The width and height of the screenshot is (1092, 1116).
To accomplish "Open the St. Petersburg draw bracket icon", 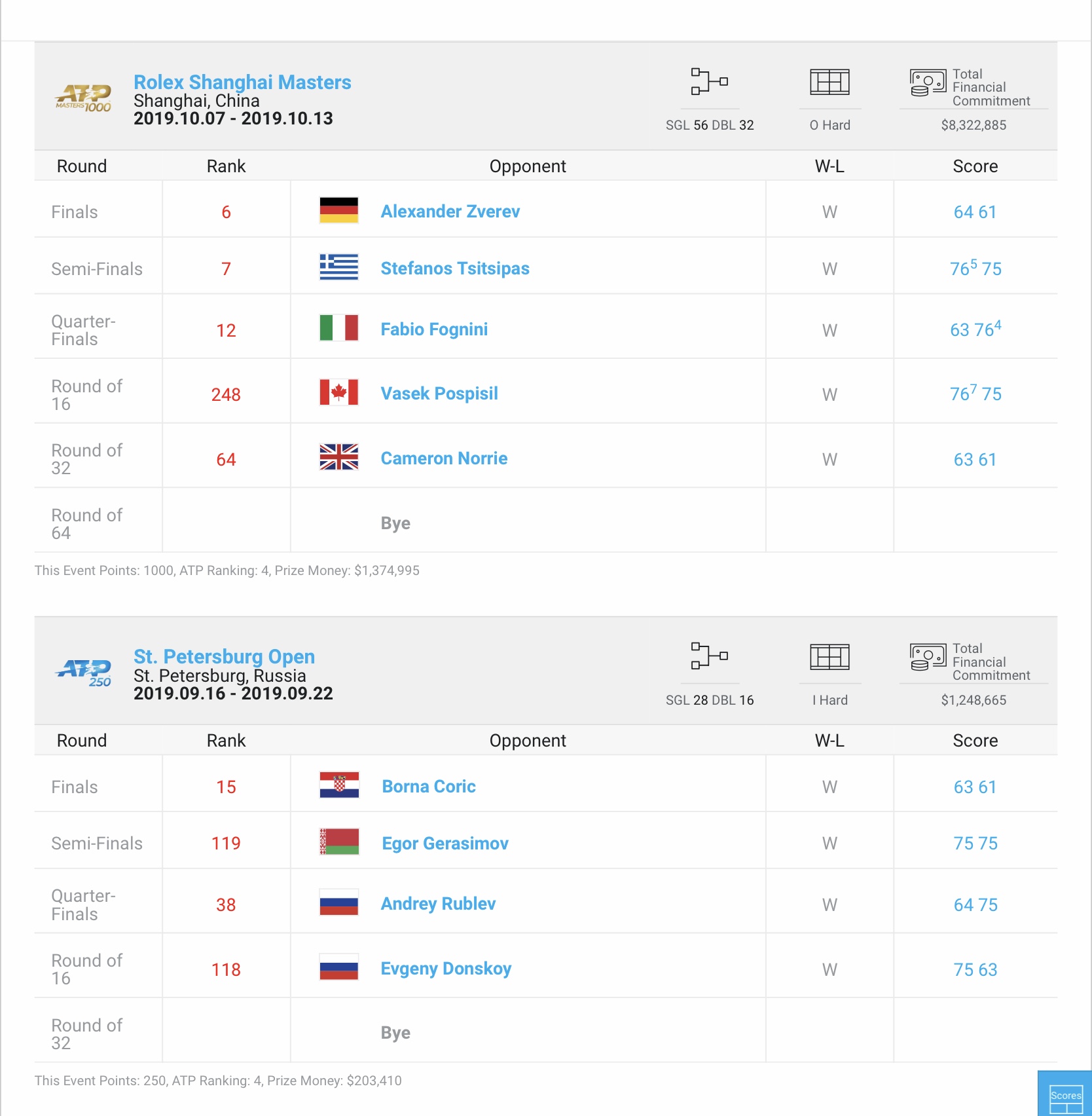I will click(x=710, y=656).
